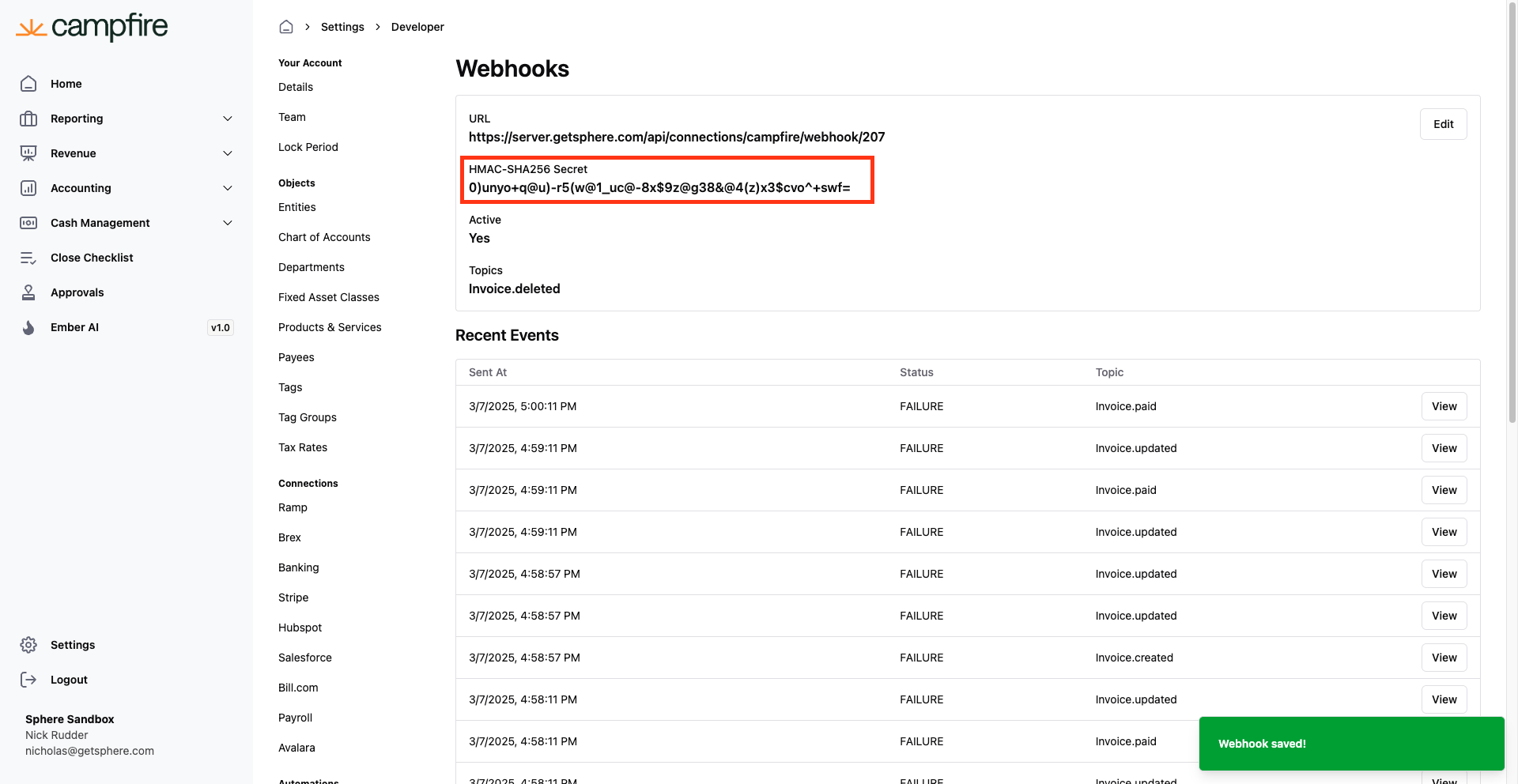Expand the Revenue section chevron
The image size is (1518, 784).
pos(228,153)
